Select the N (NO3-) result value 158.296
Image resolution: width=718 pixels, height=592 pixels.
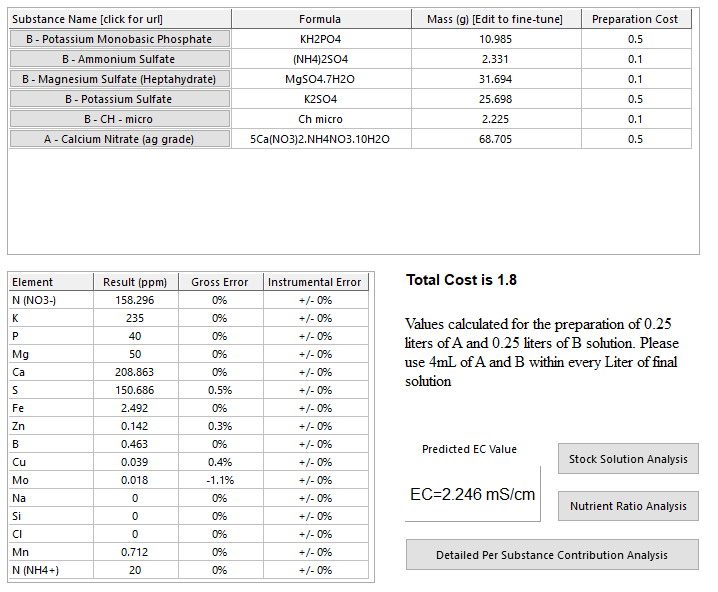[136, 300]
